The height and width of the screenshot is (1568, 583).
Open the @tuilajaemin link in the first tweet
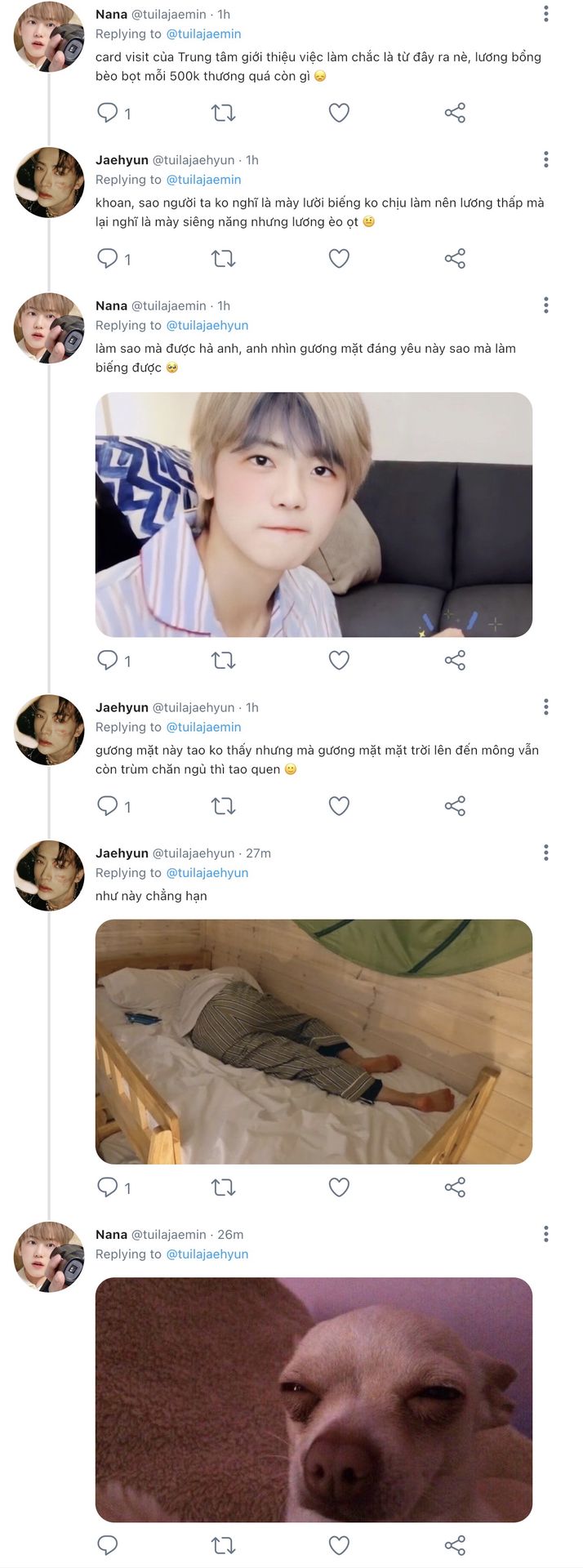[x=203, y=34]
